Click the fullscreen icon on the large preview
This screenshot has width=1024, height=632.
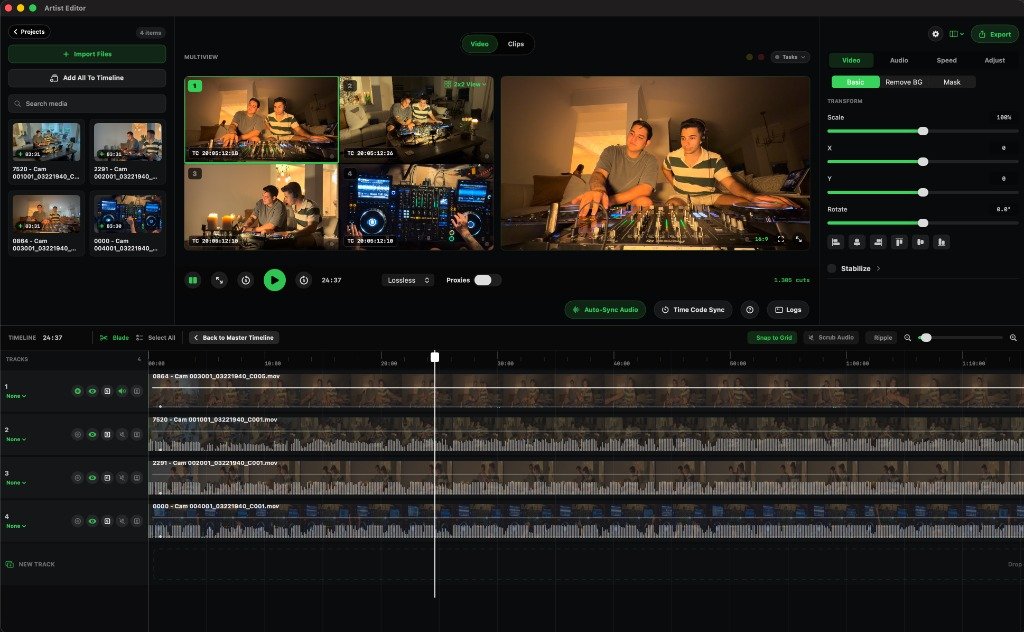coord(780,240)
